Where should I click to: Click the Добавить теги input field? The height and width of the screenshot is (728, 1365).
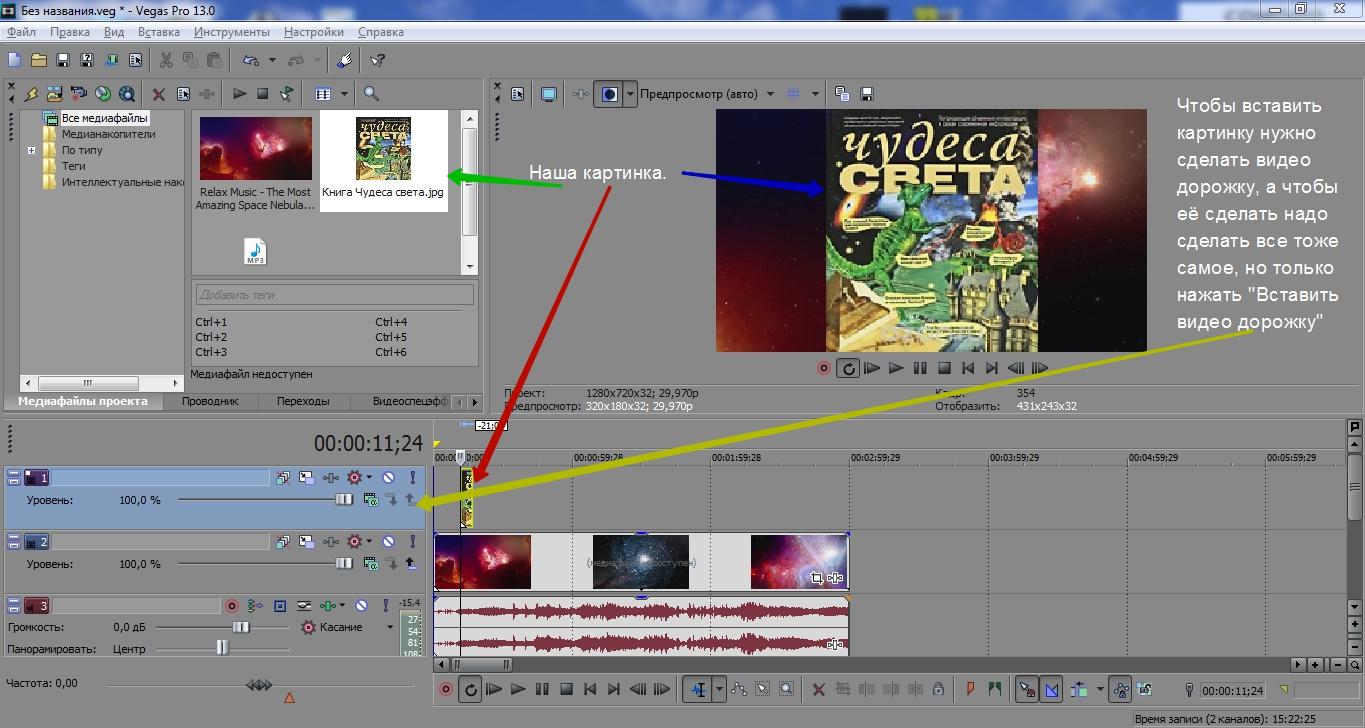click(x=334, y=295)
